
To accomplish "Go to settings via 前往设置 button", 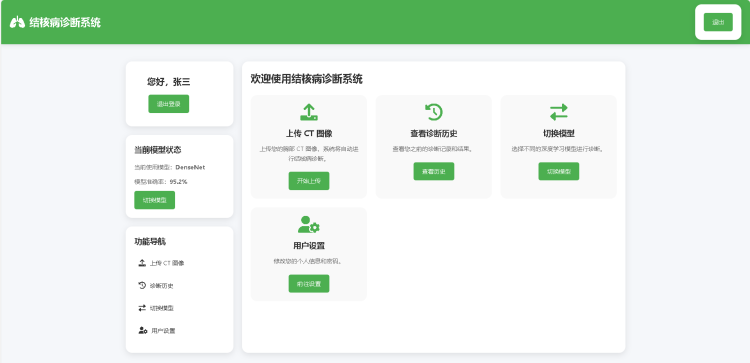I will tap(309, 284).
